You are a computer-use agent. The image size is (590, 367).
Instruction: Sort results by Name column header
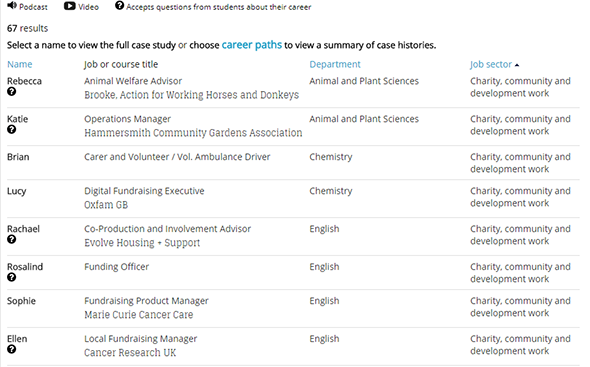coord(20,64)
